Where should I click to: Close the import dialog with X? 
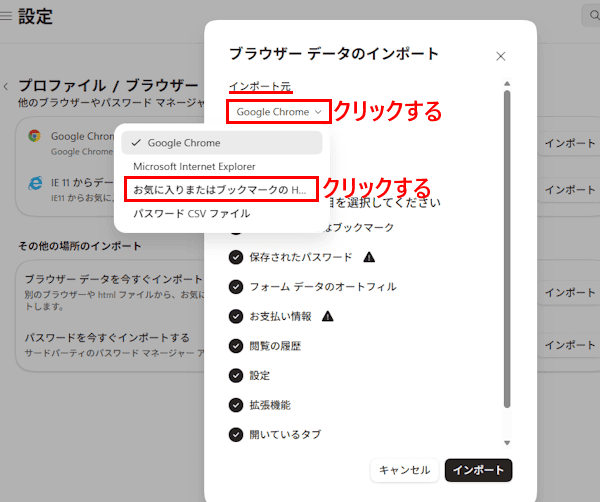tap(501, 57)
